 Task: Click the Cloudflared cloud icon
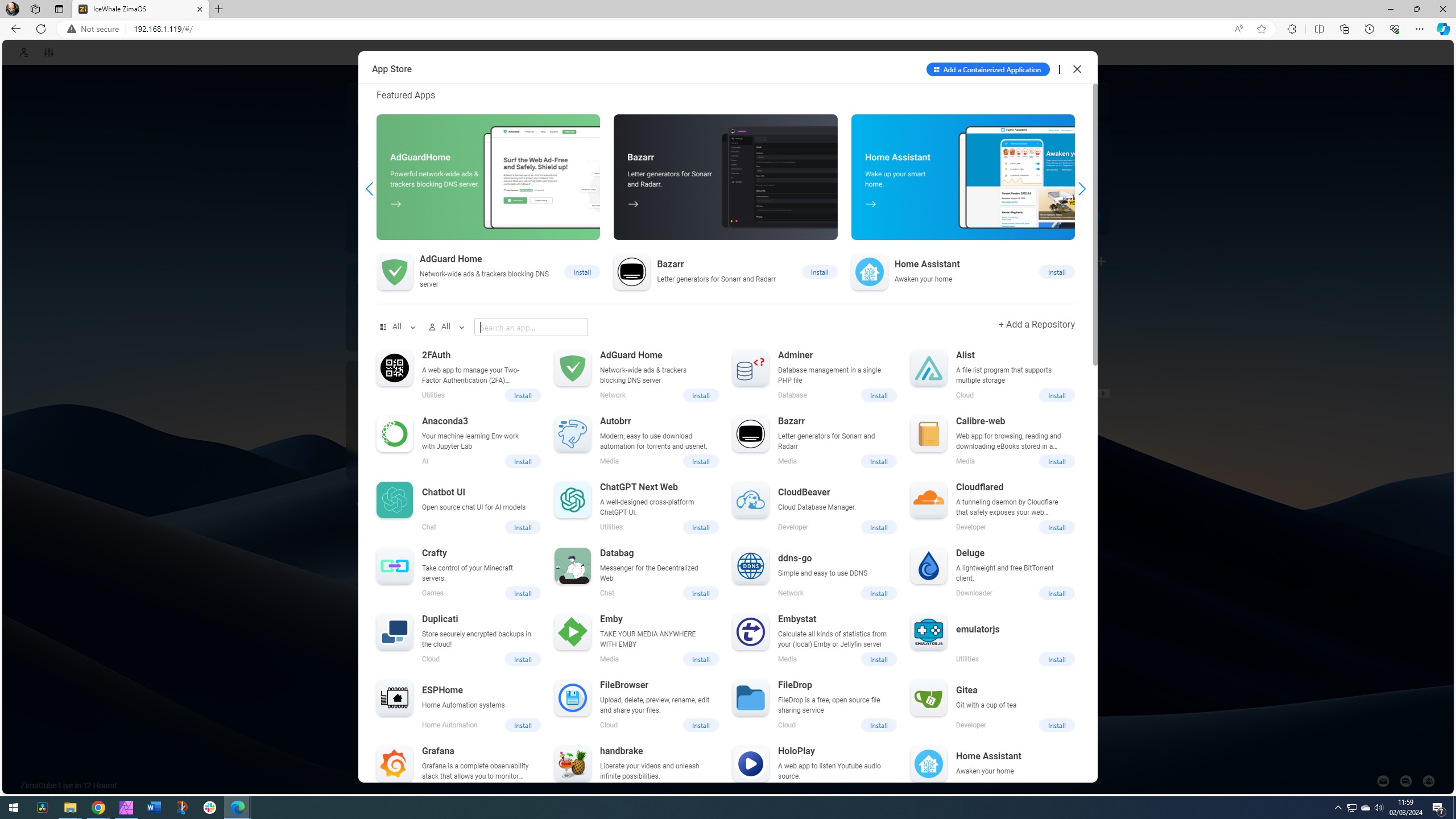(928, 500)
